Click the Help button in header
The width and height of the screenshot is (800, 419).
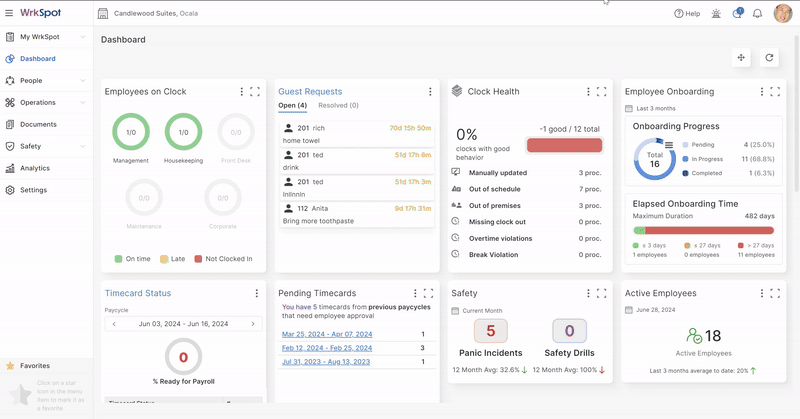pos(687,14)
